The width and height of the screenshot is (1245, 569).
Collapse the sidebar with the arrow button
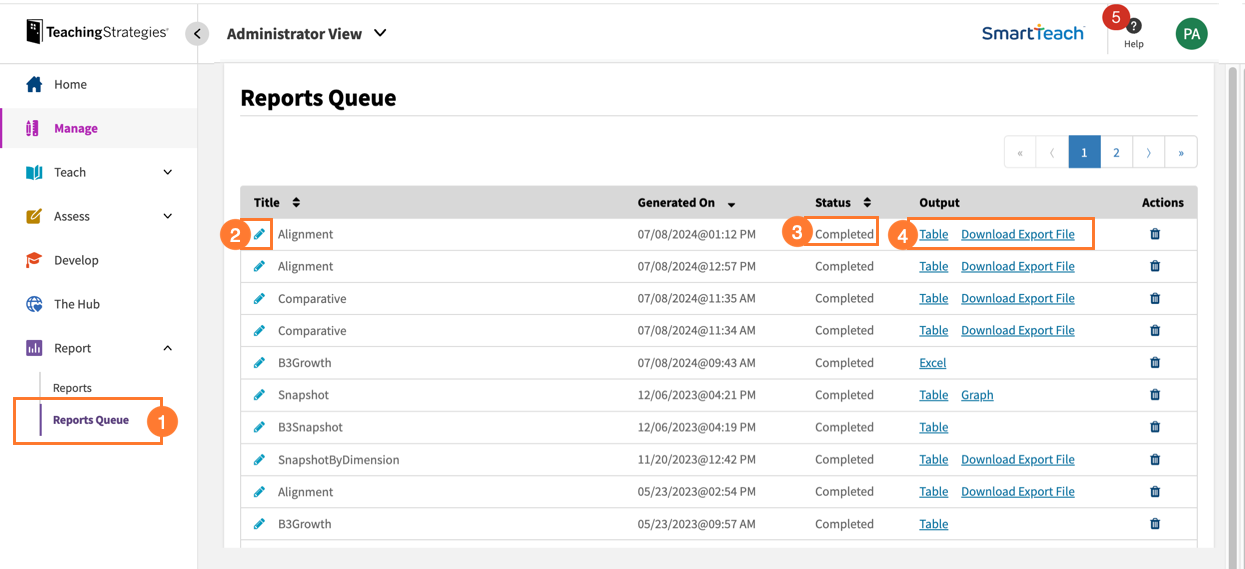[197, 34]
